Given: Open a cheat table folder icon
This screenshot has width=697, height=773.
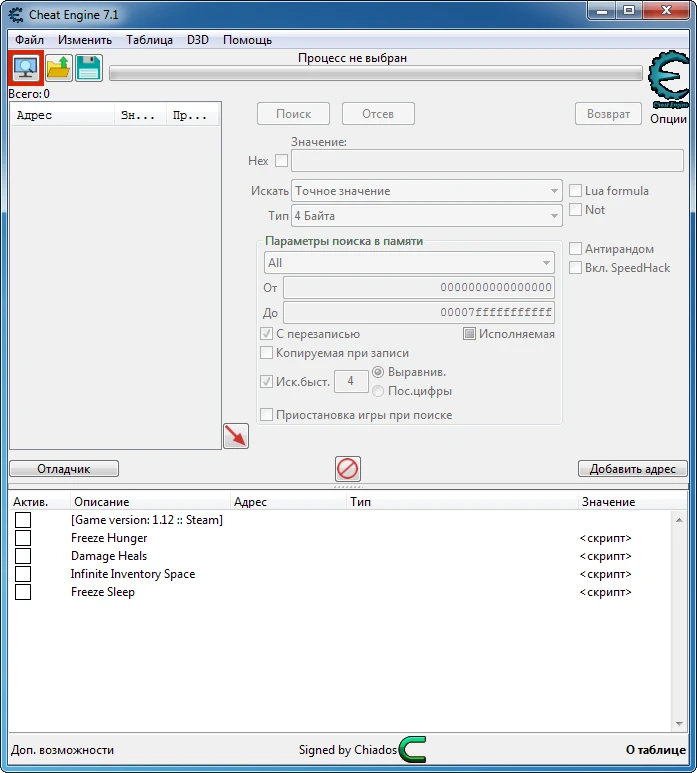Looking at the screenshot, I should (x=59, y=68).
